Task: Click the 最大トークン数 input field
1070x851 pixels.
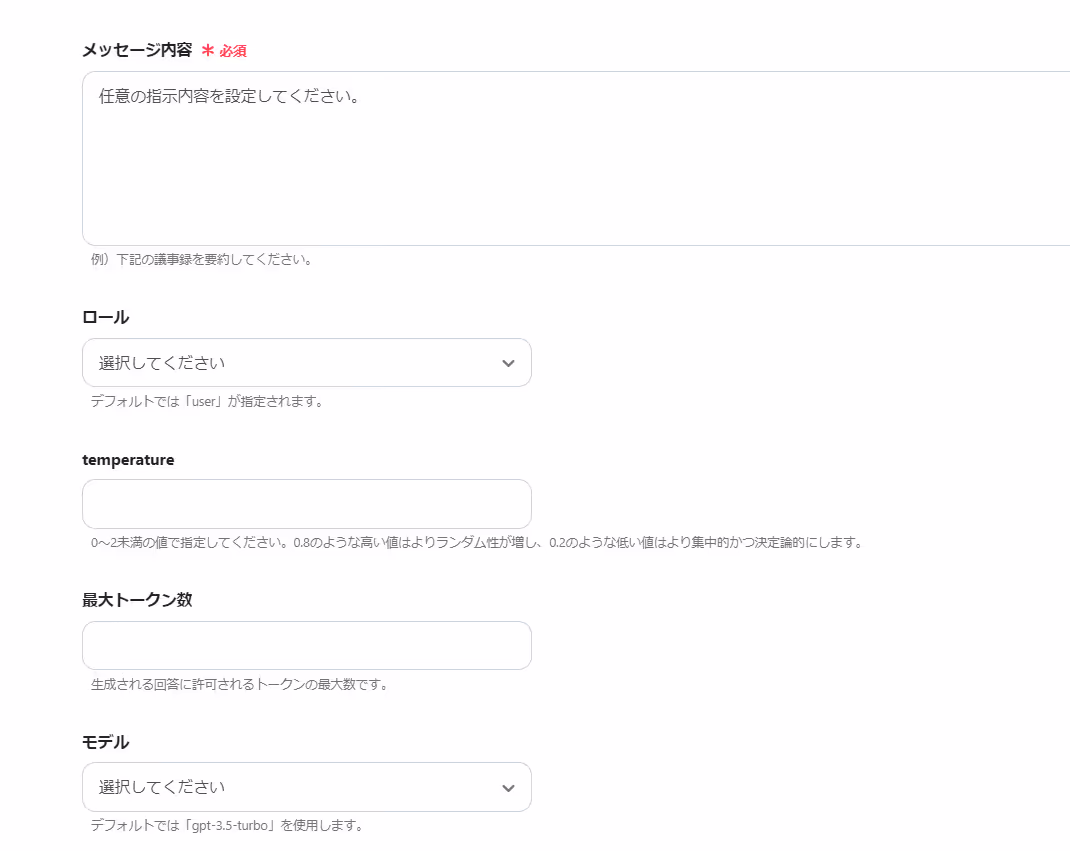Action: tap(307, 646)
